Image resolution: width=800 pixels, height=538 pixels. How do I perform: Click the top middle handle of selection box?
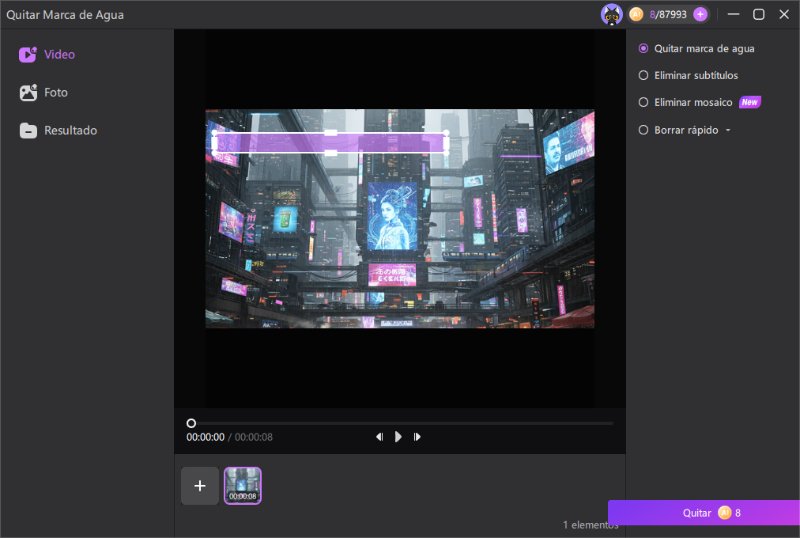point(331,133)
